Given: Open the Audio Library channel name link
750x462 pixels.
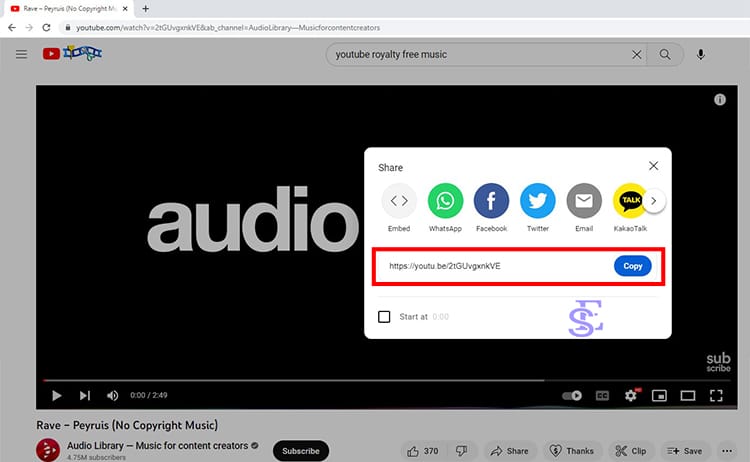Looking at the screenshot, I should pyautogui.click(x=157, y=445).
